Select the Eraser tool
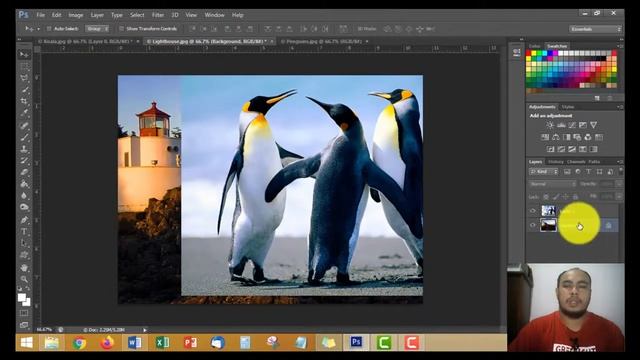The height and width of the screenshot is (360, 640). pyautogui.click(x=24, y=173)
